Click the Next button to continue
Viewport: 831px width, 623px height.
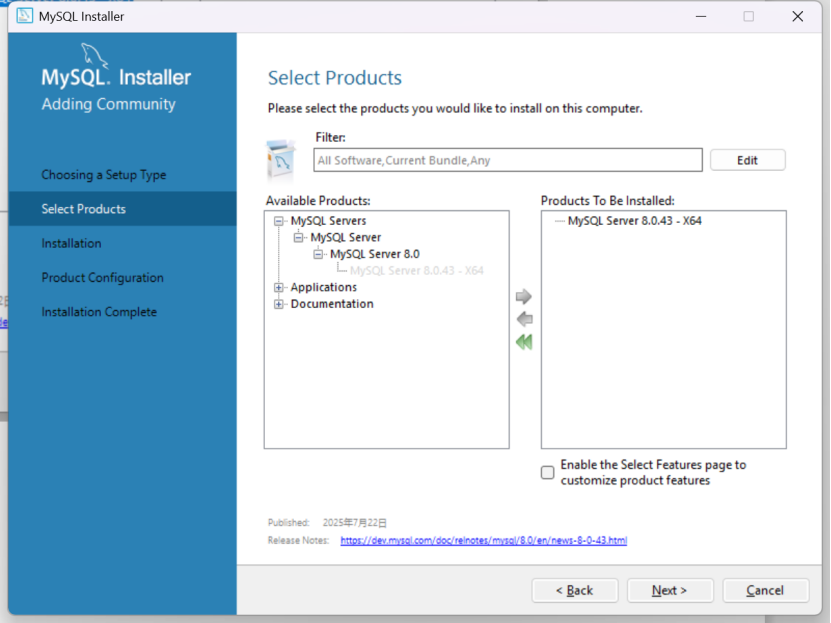click(x=670, y=590)
